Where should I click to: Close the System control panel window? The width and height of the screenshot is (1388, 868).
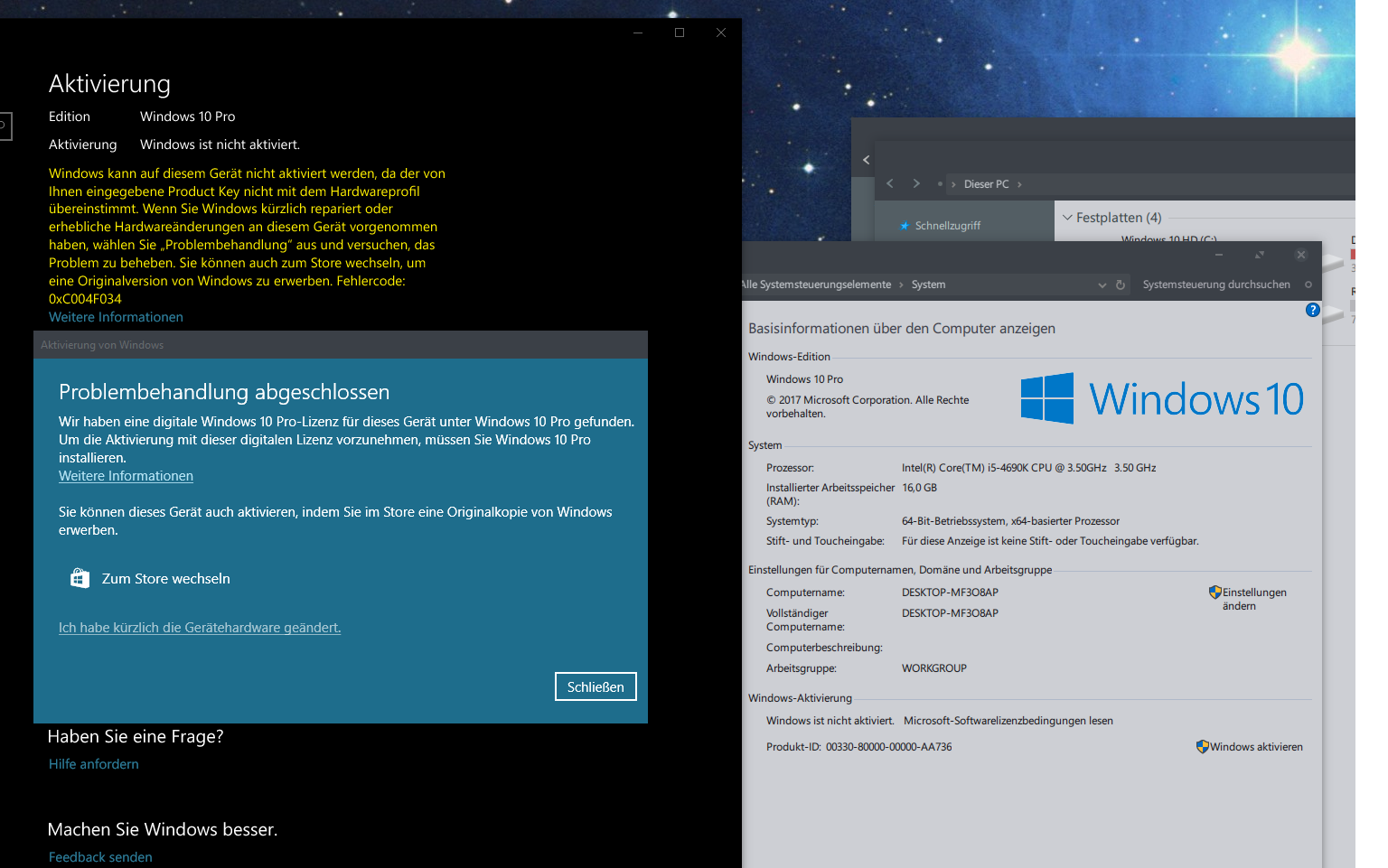(x=1301, y=255)
